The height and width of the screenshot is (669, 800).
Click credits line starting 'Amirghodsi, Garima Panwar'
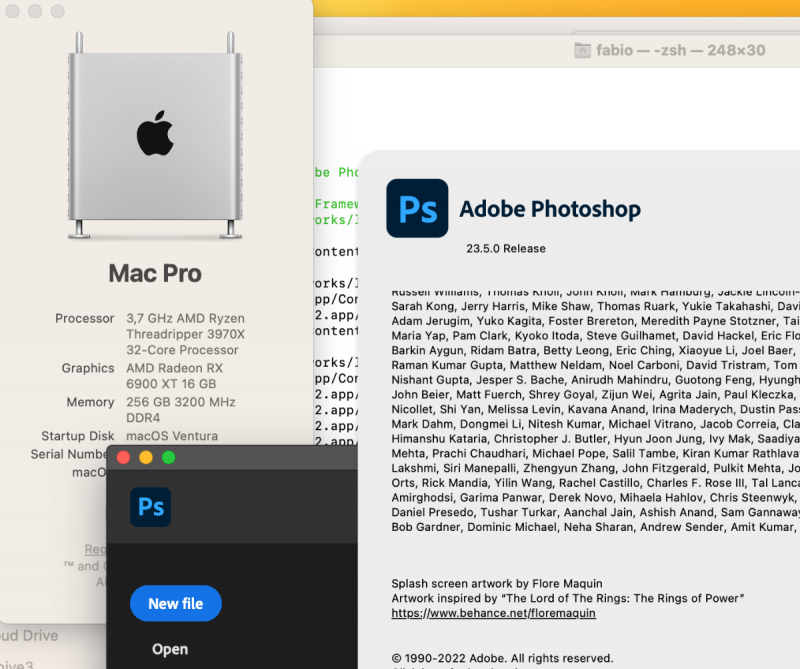595,498
